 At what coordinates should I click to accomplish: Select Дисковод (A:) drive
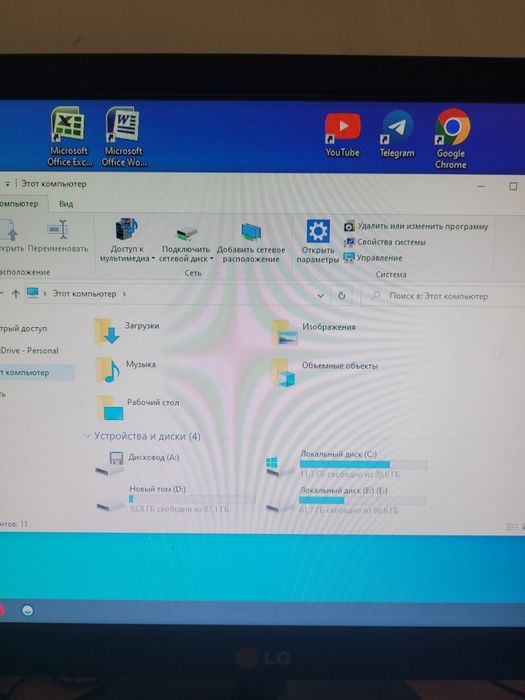click(x=137, y=463)
